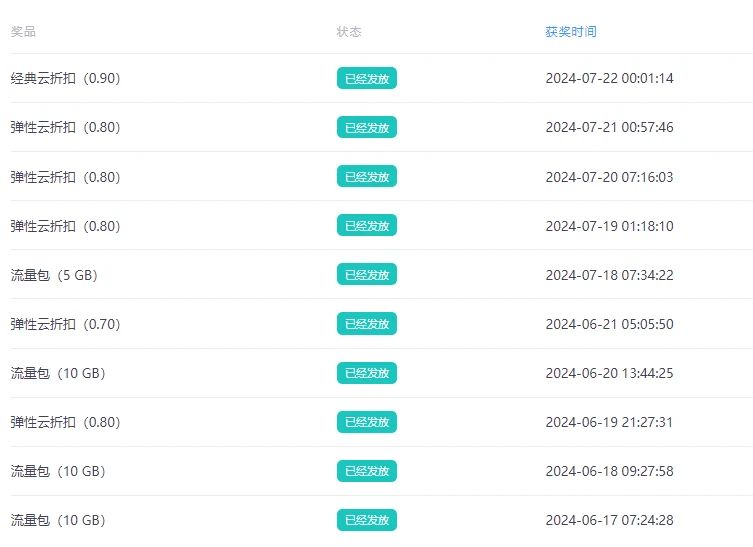Click the timestamp 2024-07-22 00:01:14

tap(609, 78)
